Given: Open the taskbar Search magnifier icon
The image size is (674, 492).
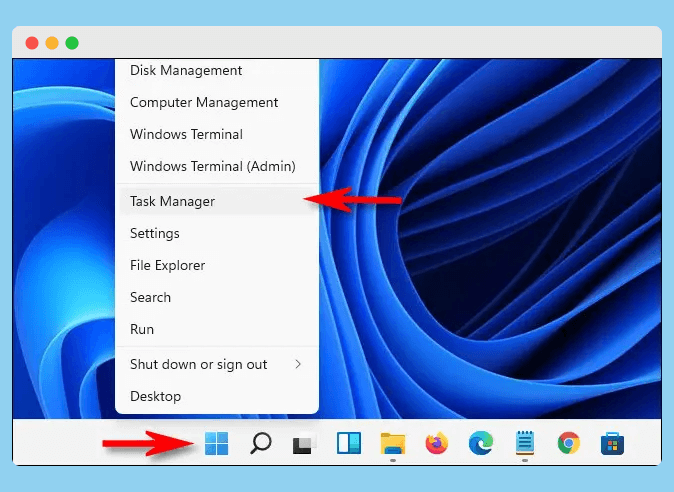Looking at the screenshot, I should tap(260, 443).
